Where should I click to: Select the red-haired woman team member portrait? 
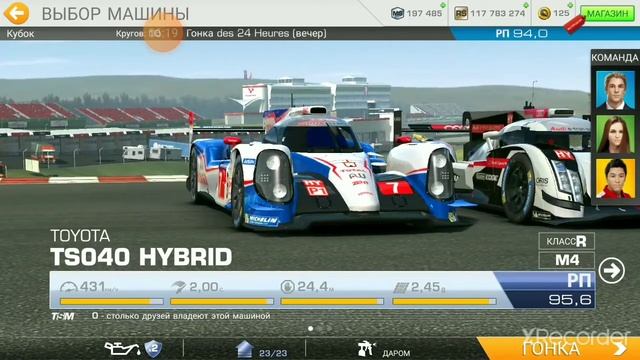click(x=615, y=134)
